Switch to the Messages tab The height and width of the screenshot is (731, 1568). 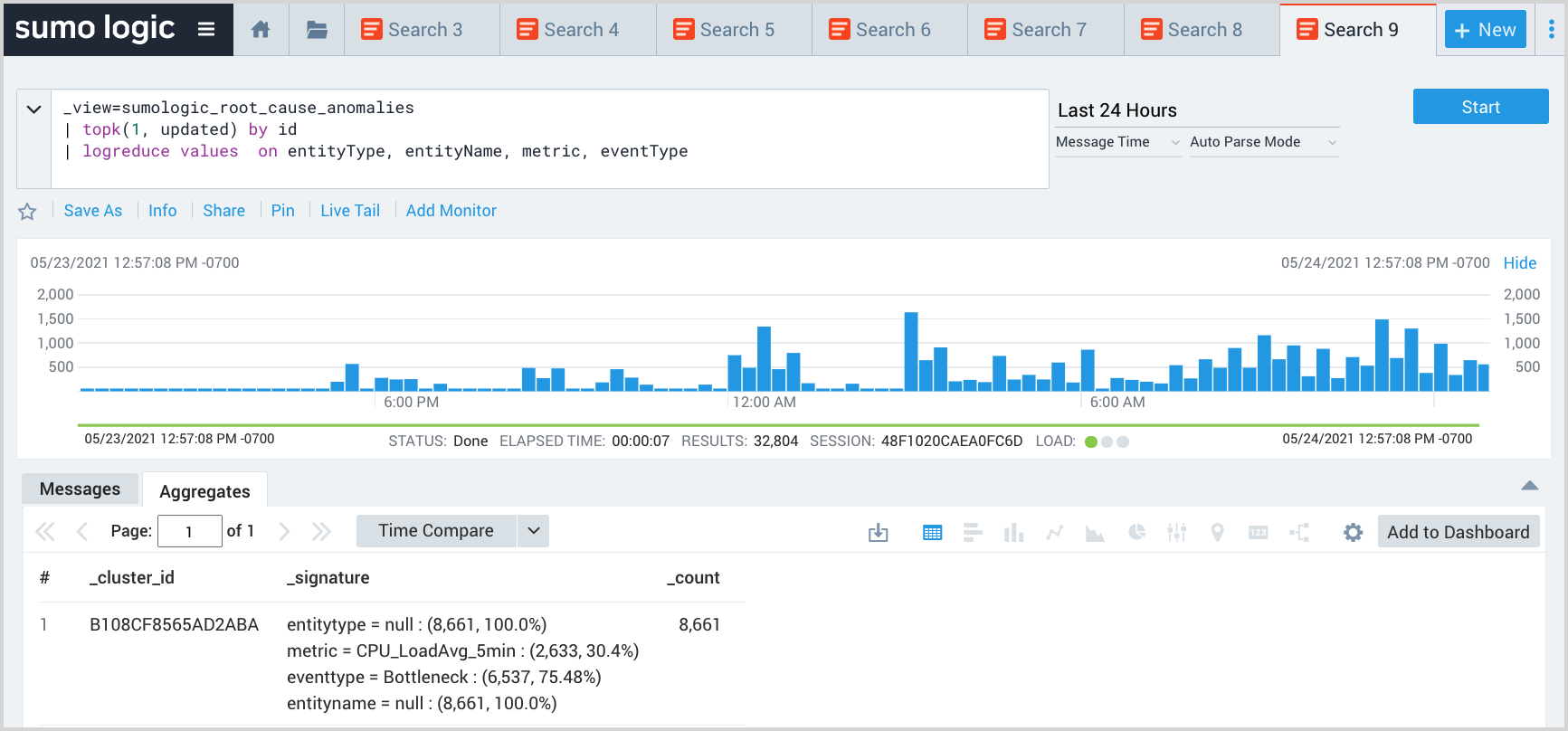pyautogui.click(x=80, y=489)
